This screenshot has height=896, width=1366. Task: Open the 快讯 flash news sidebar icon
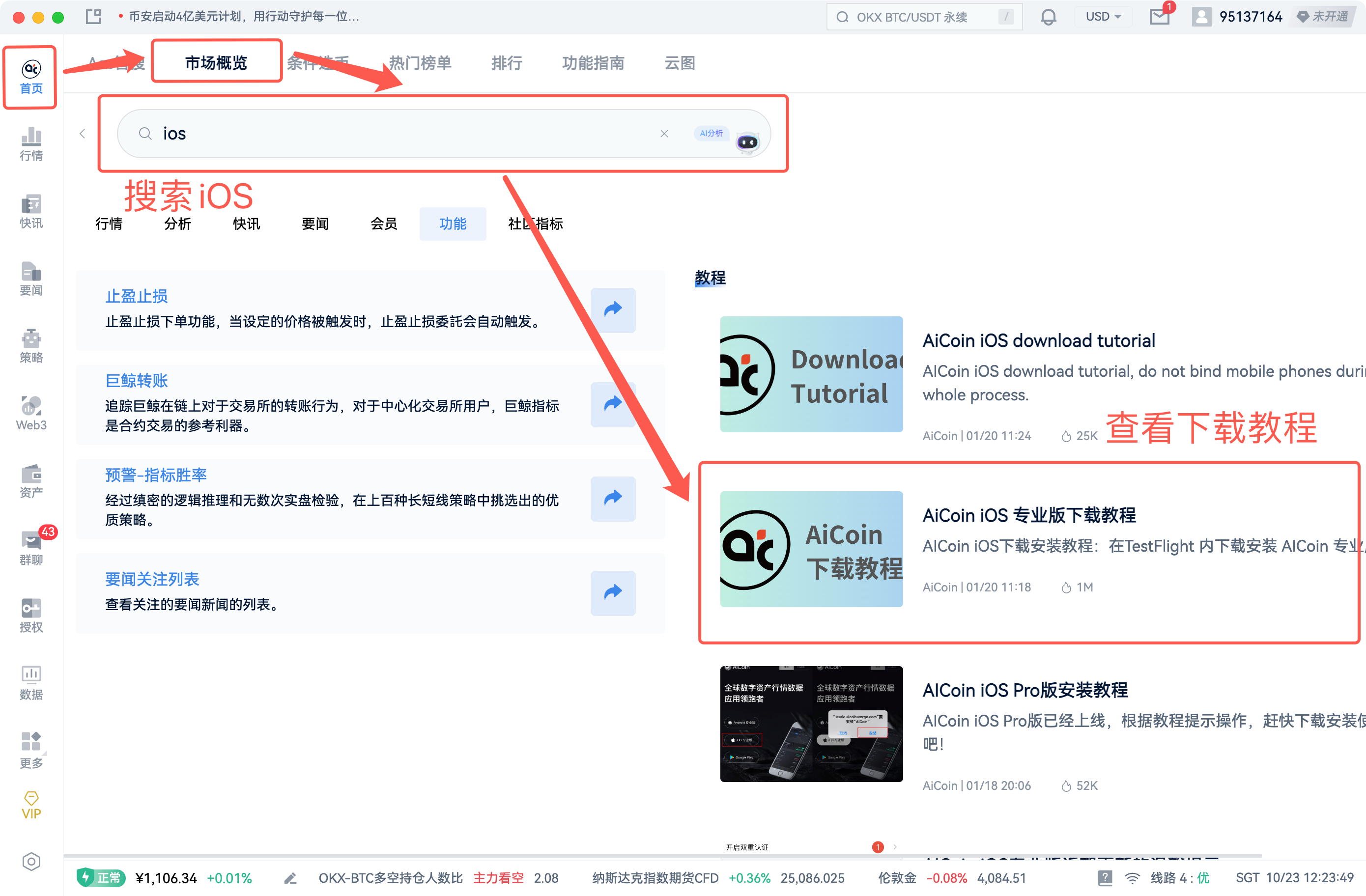(31, 211)
